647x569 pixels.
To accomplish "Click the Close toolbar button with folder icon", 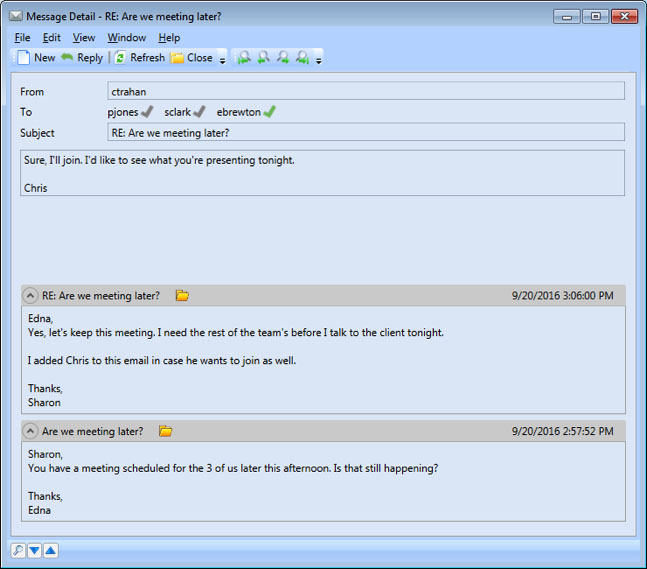I will (x=192, y=57).
